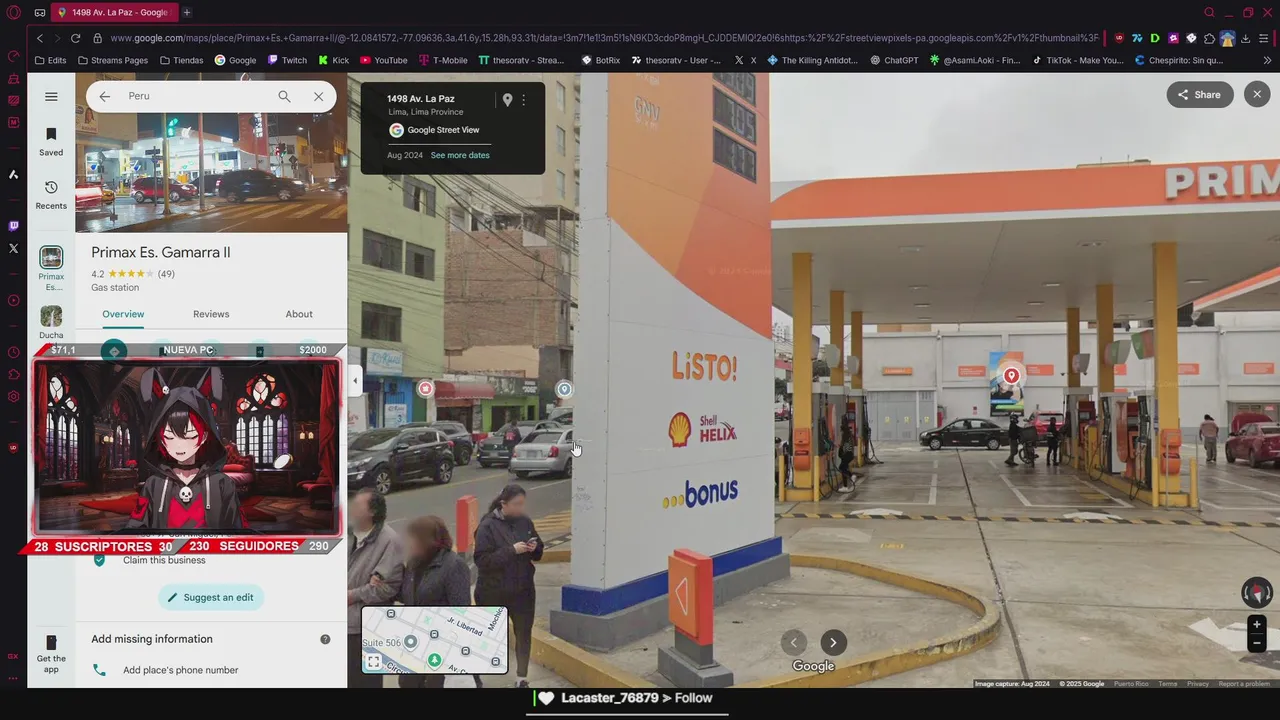Image resolution: width=1280 pixels, height=720 pixels.
Task: Click the Claim this business link
Action: click(x=164, y=560)
